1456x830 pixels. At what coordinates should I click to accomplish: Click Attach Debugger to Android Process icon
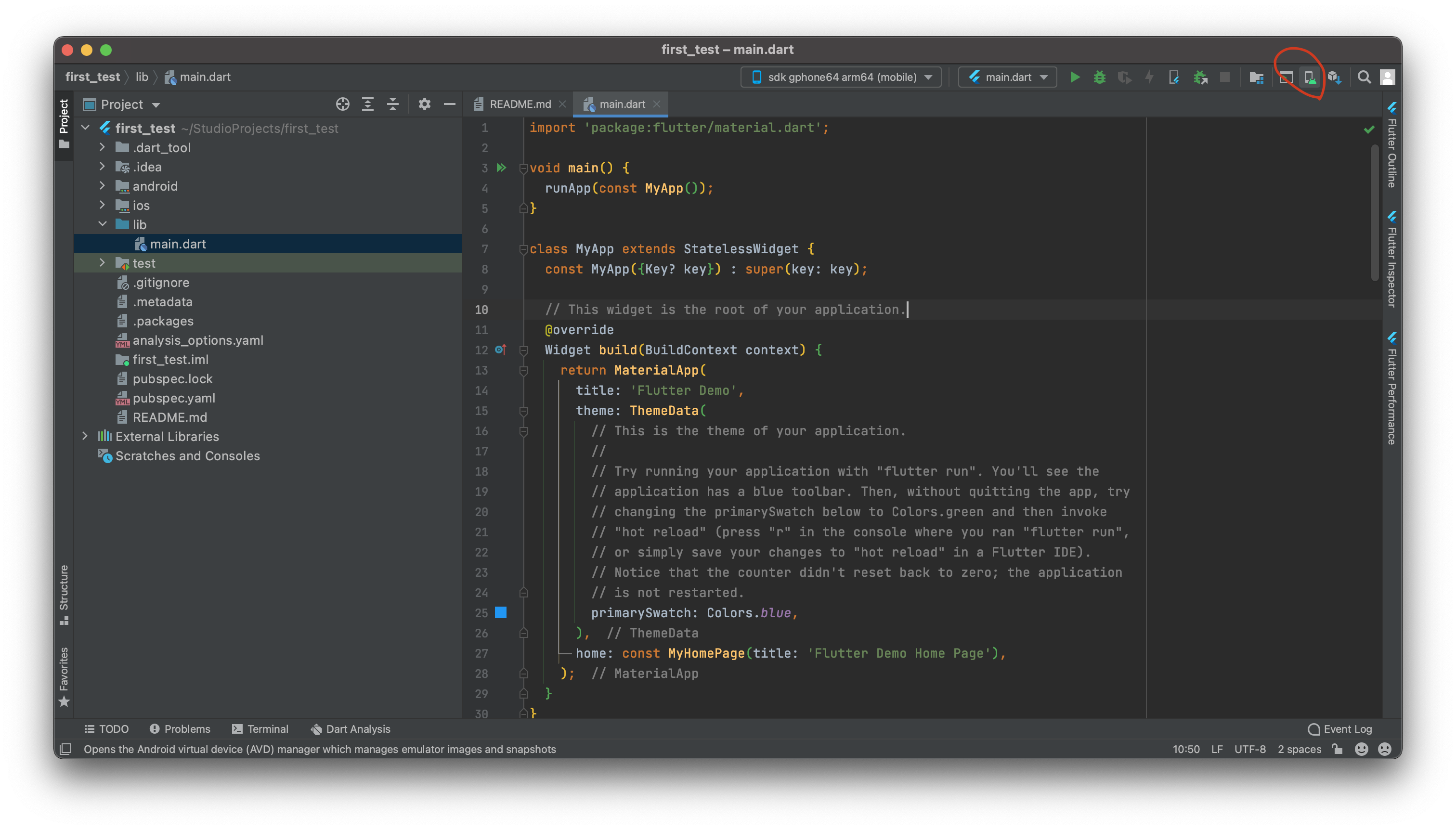1200,78
